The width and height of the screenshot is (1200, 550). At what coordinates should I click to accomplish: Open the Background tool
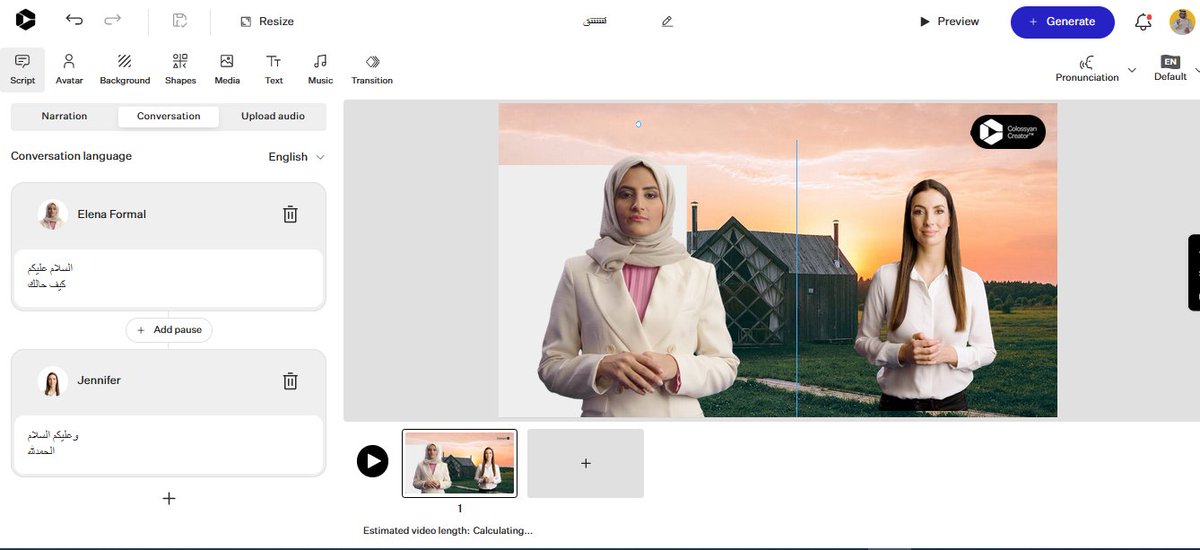125,69
